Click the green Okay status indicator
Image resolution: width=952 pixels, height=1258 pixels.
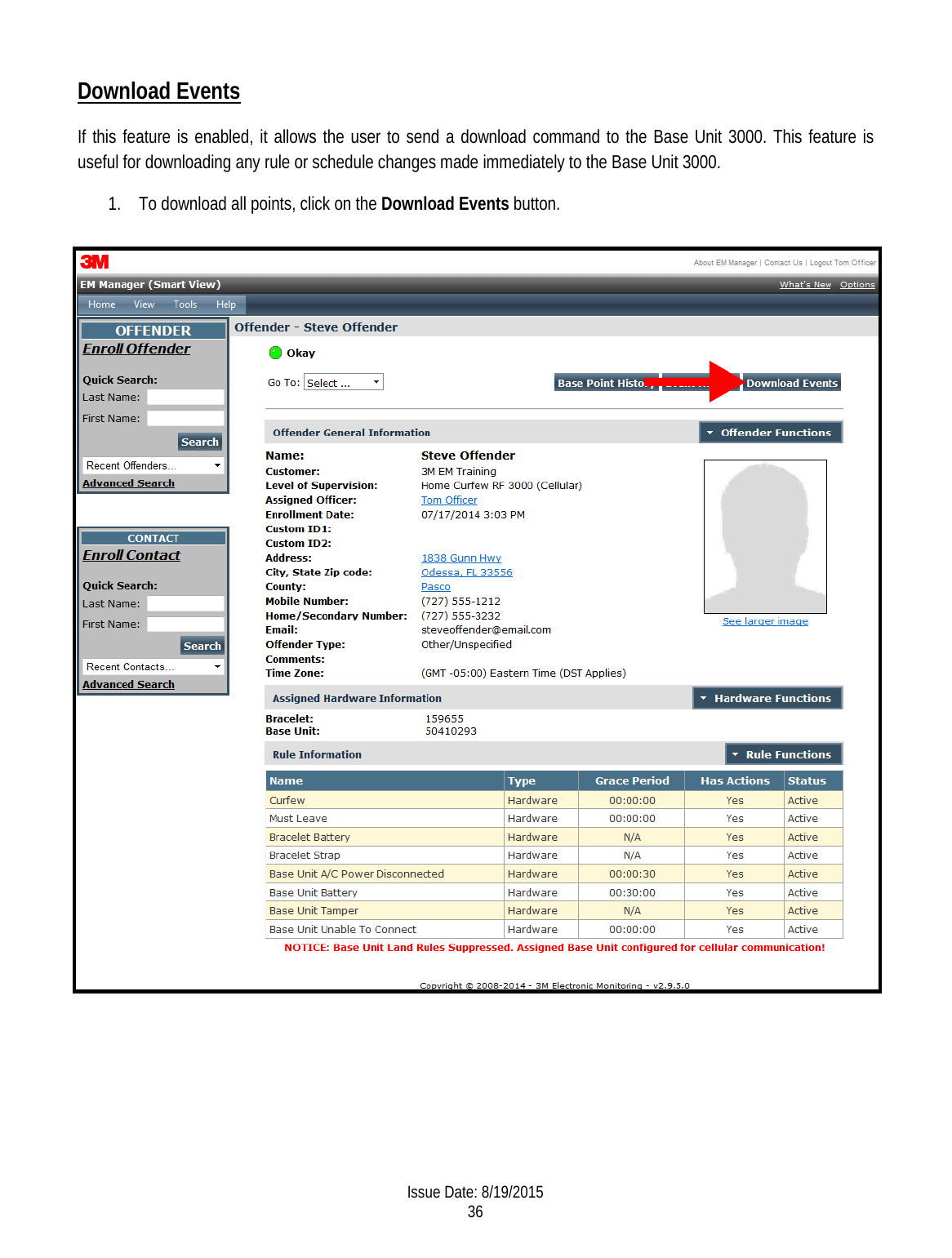[275, 353]
